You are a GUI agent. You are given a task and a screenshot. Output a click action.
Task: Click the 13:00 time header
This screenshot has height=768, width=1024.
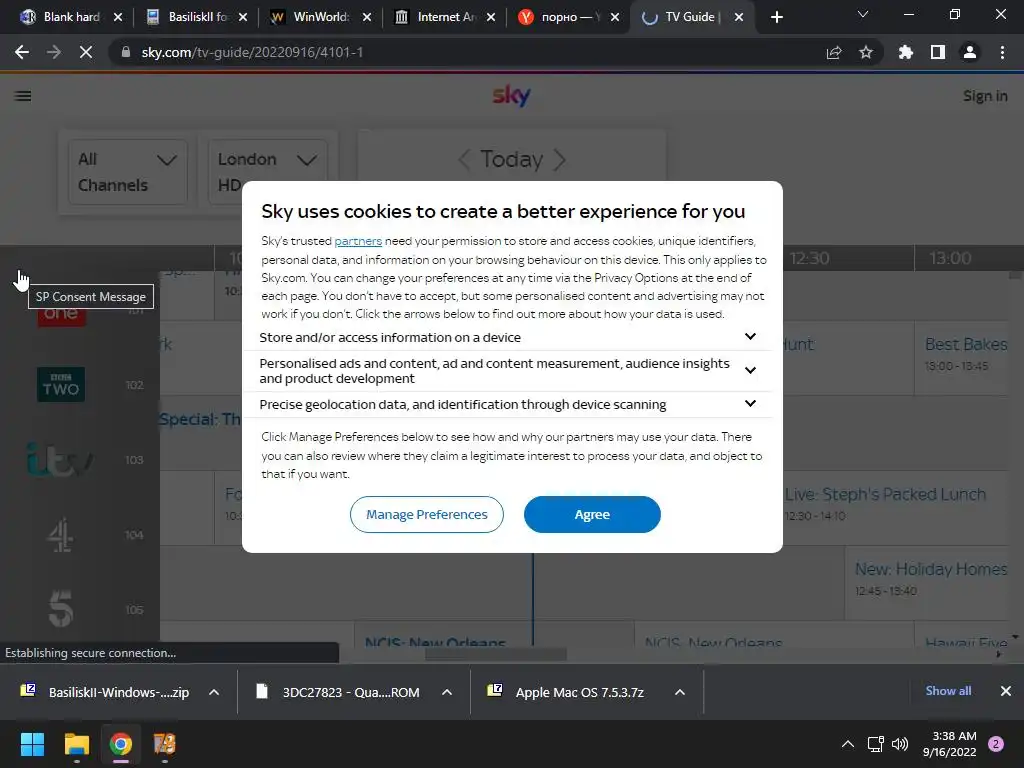(x=950, y=258)
